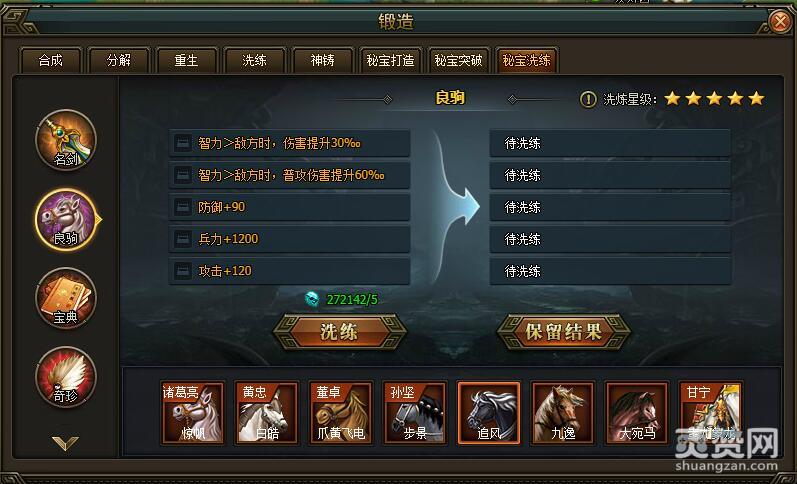This screenshot has width=797, height=484.
Task: Click the 洗练 refine button
Action: pos(340,332)
